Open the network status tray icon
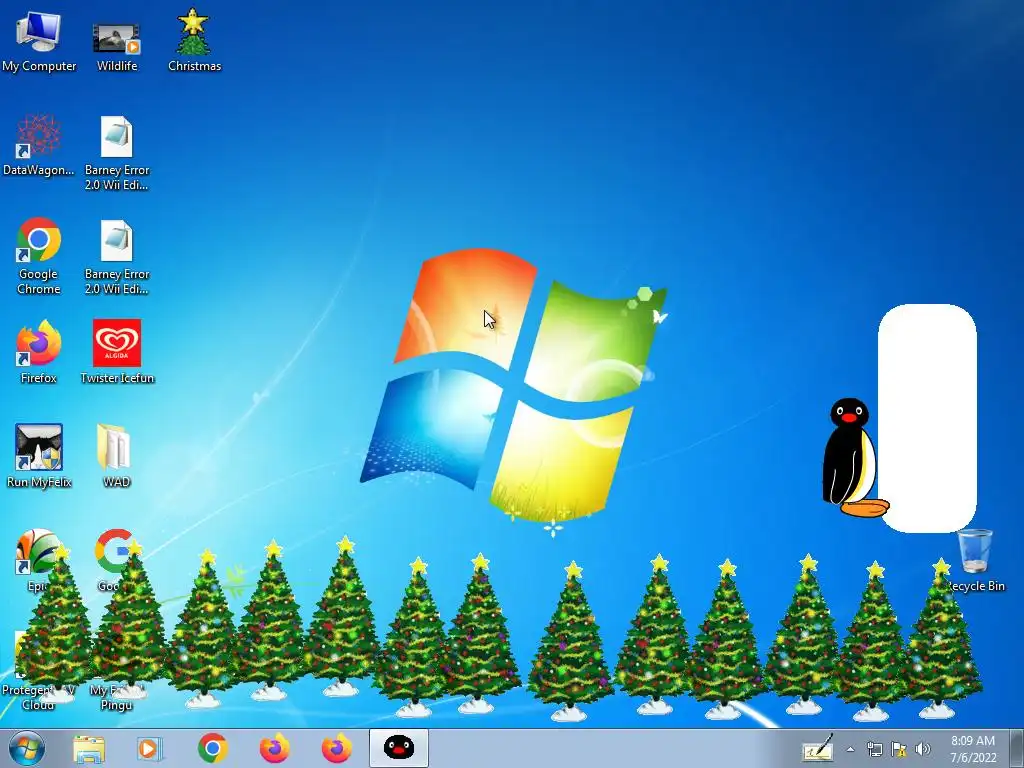The height and width of the screenshot is (768, 1024). coord(874,749)
